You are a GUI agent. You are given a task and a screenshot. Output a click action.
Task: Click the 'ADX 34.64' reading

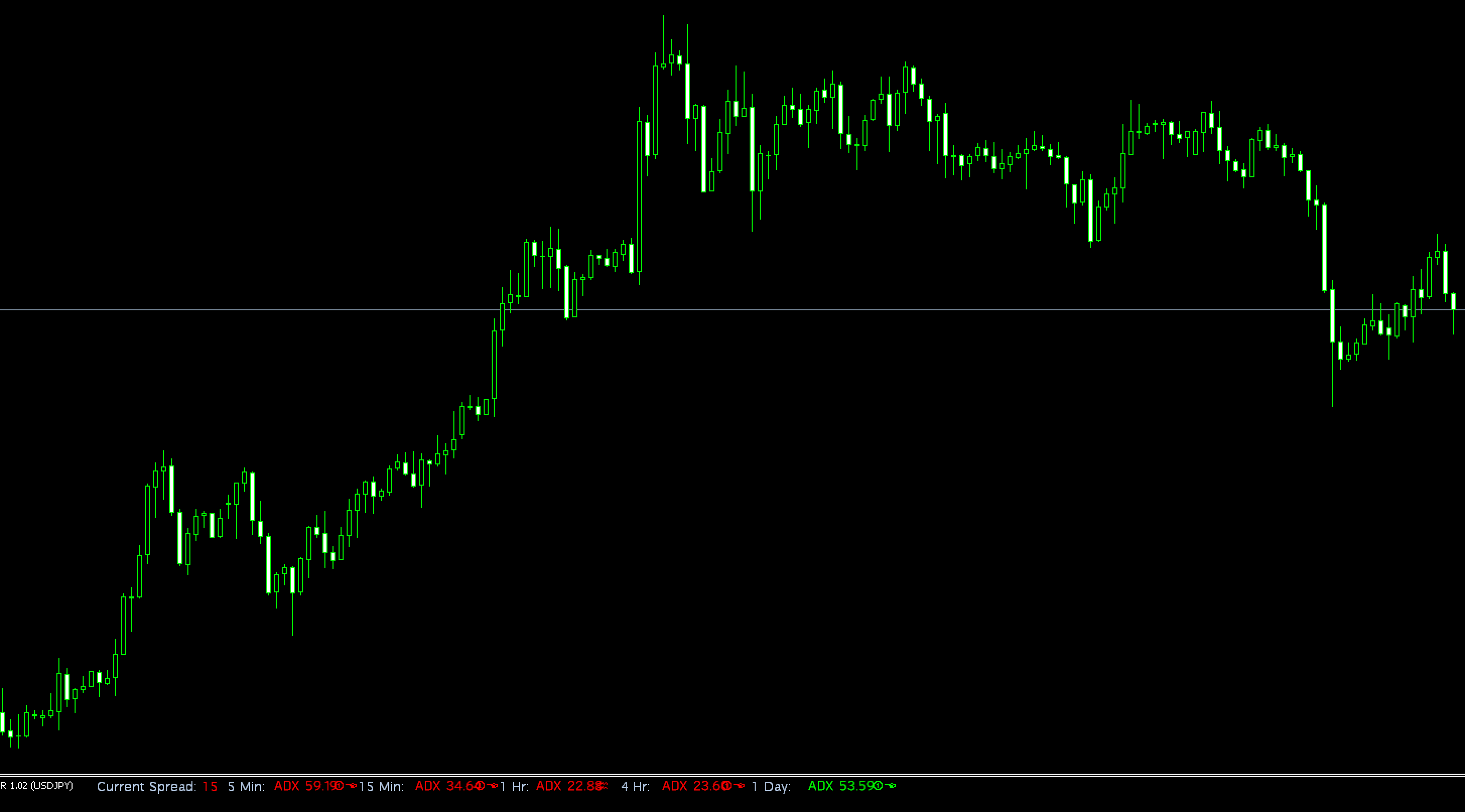448,786
